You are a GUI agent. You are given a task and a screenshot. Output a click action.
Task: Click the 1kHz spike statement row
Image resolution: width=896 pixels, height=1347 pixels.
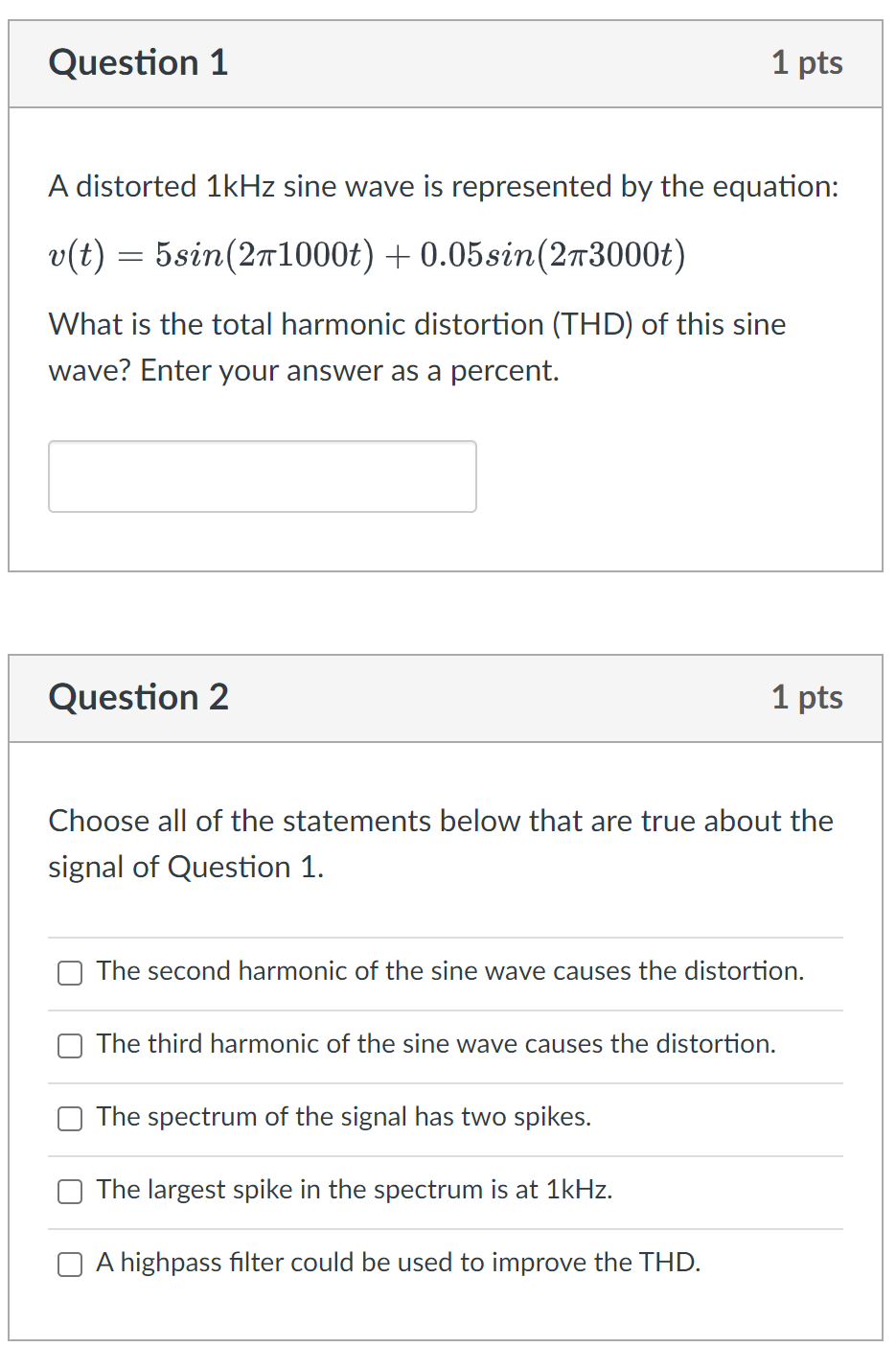(354, 1191)
